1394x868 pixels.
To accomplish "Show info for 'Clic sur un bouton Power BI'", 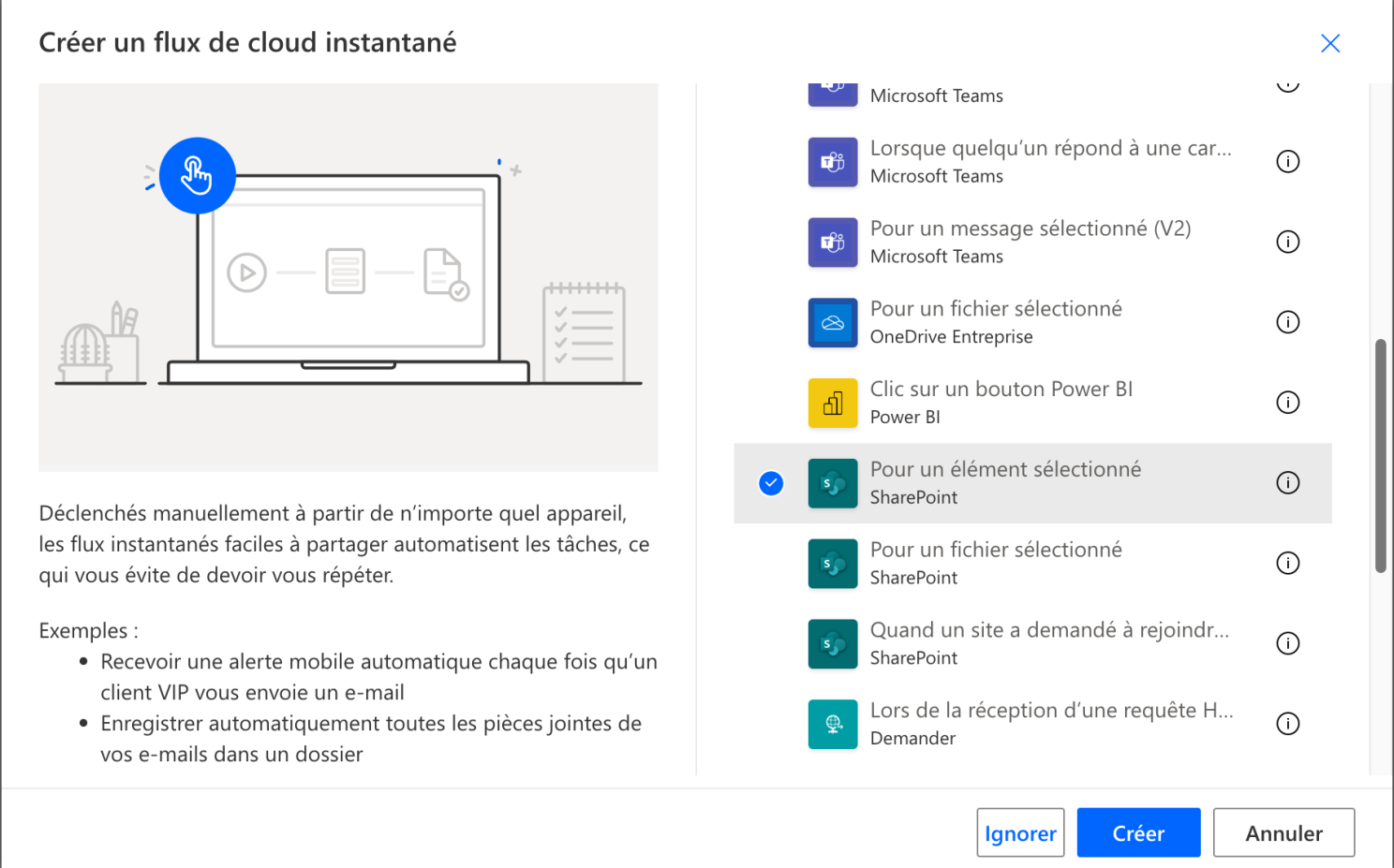I will [1288, 403].
